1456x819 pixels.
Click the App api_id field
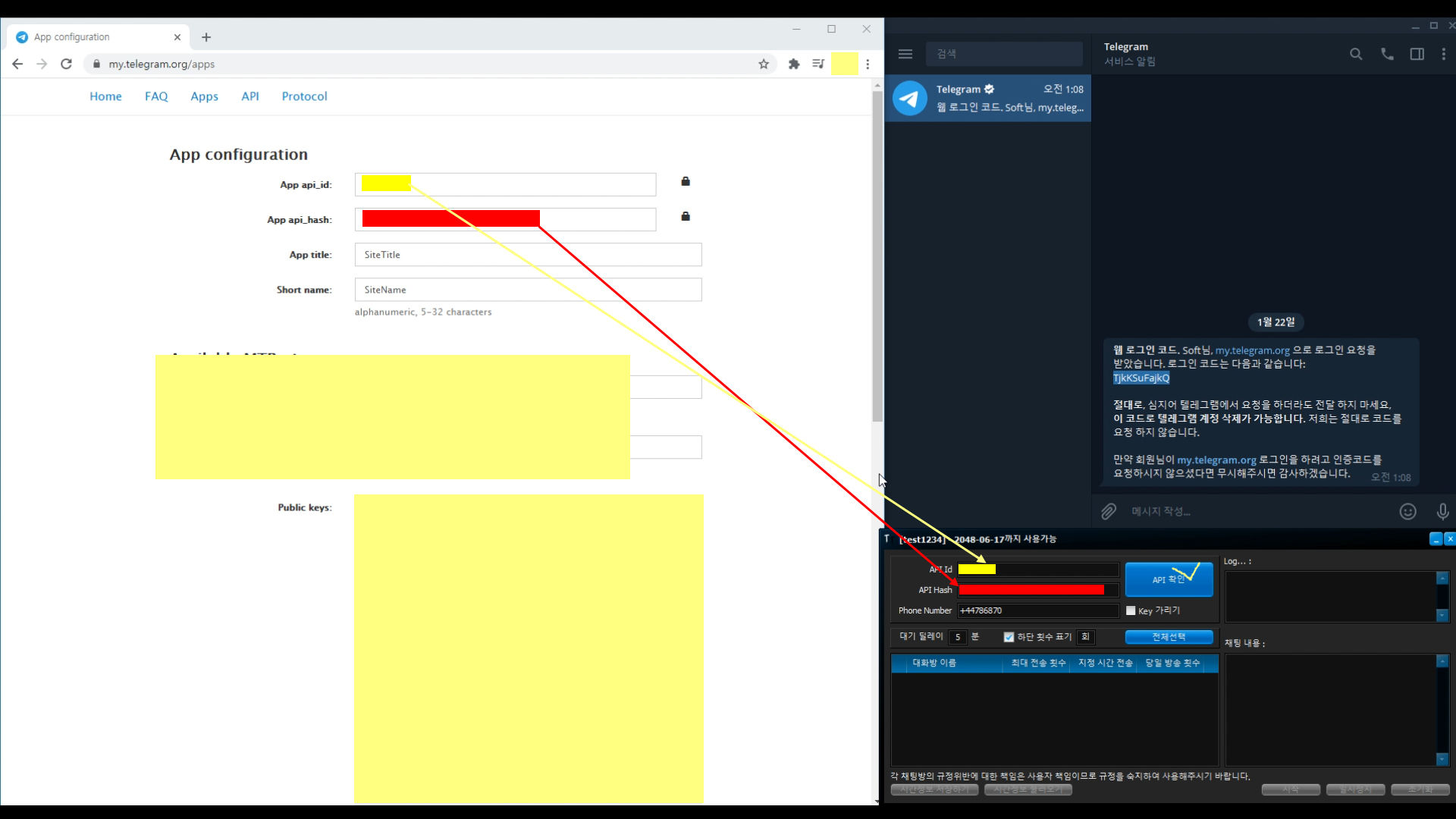505,184
